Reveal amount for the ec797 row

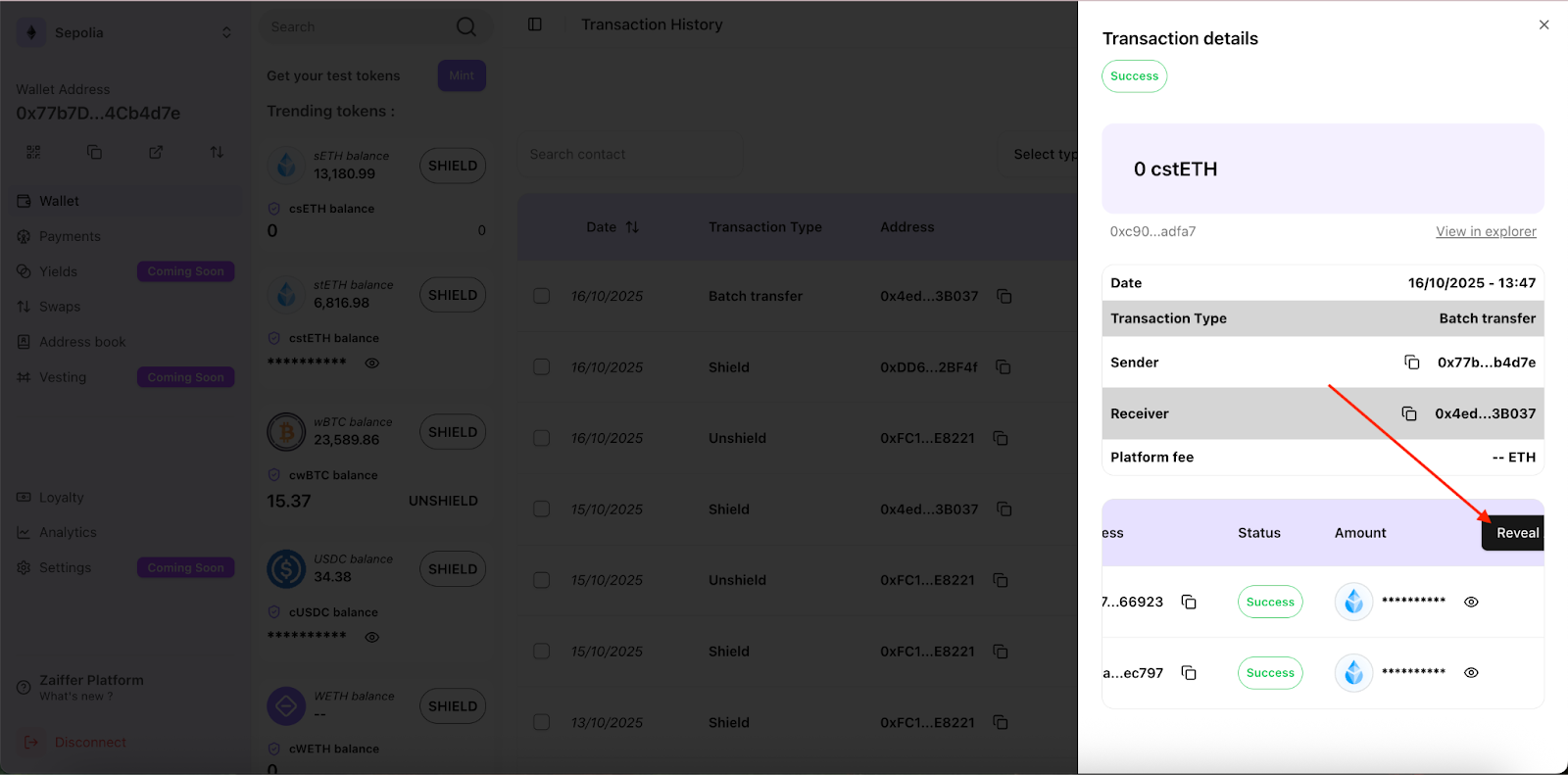(x=1471, y=673)
